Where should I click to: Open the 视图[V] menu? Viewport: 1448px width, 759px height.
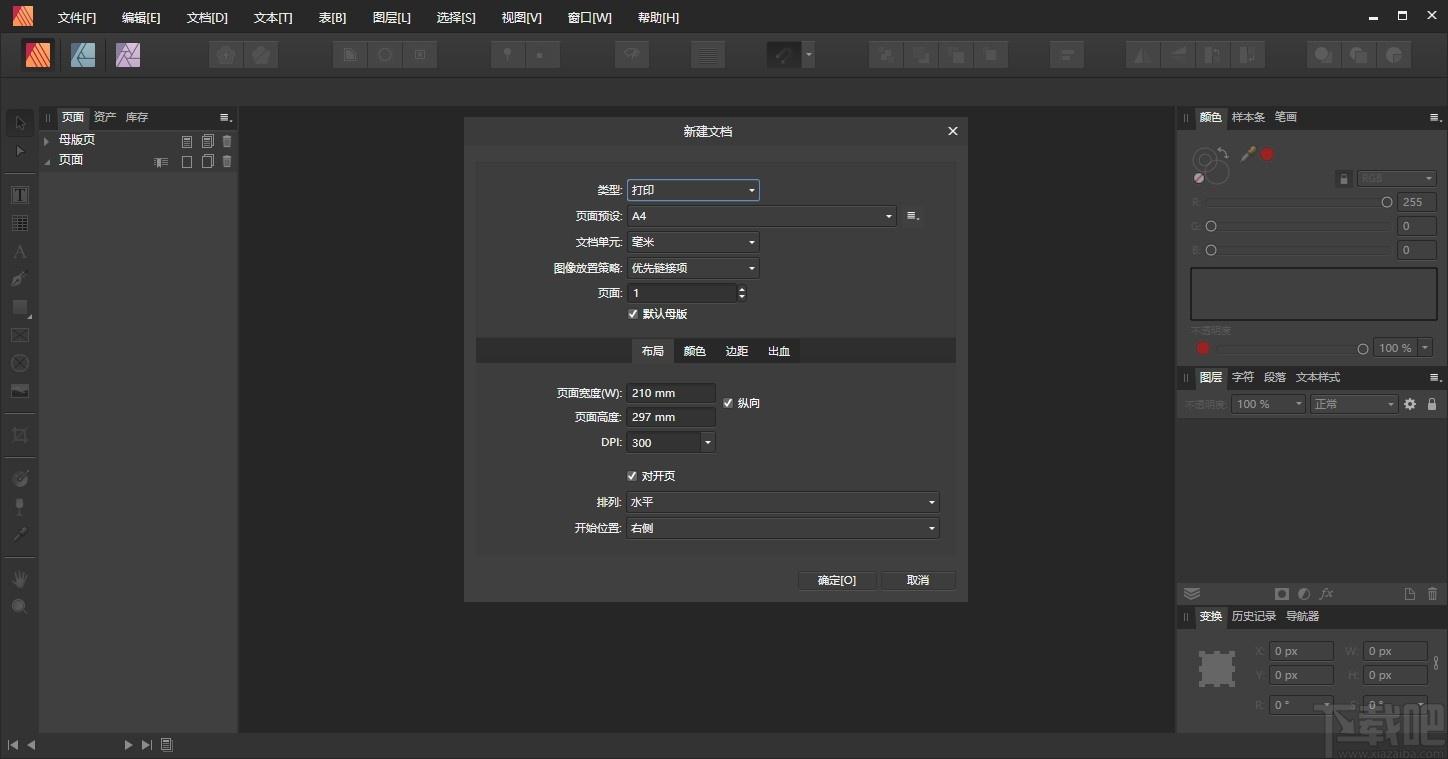521,18
